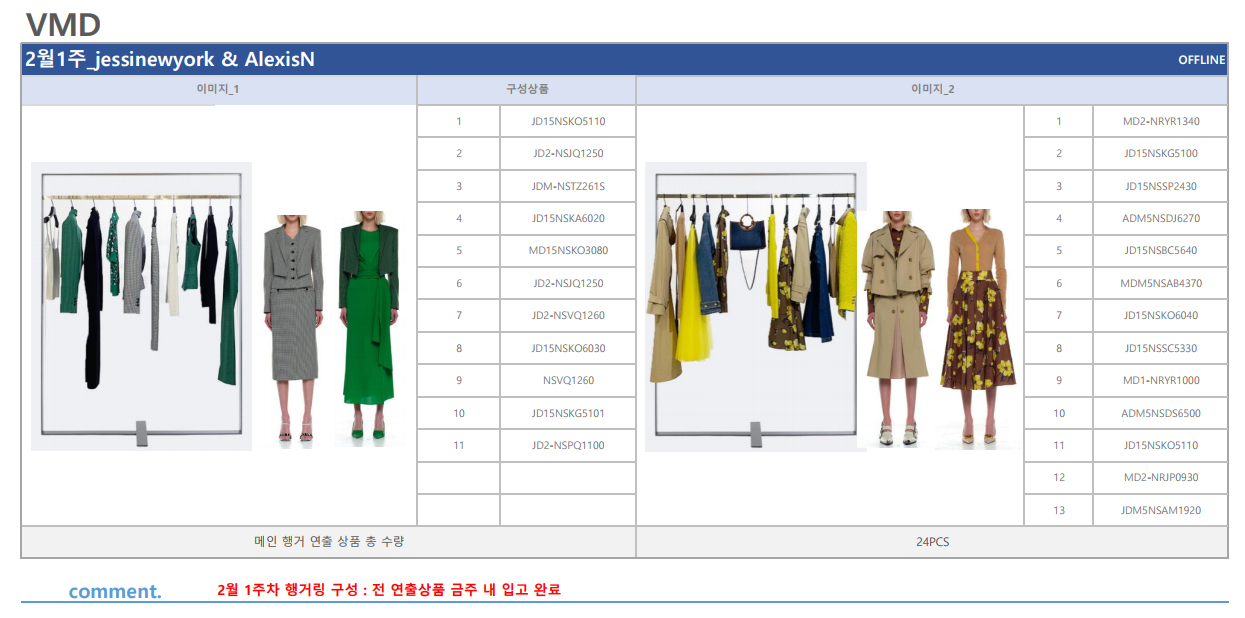Screen dimensions: 1245x618
Task: Click the '구성상품' column header
Action: pyautogui.click(x=526, y=89)
